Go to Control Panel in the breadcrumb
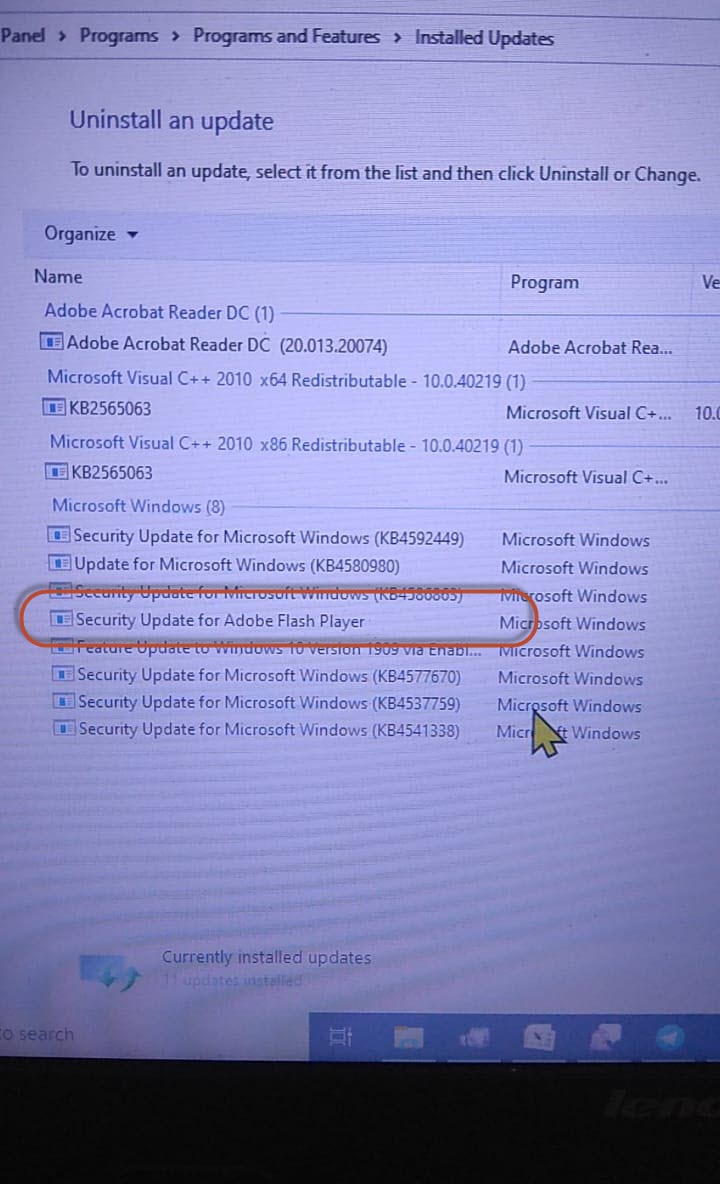Screen dimensions: 720x1184 tap(23, 35)
